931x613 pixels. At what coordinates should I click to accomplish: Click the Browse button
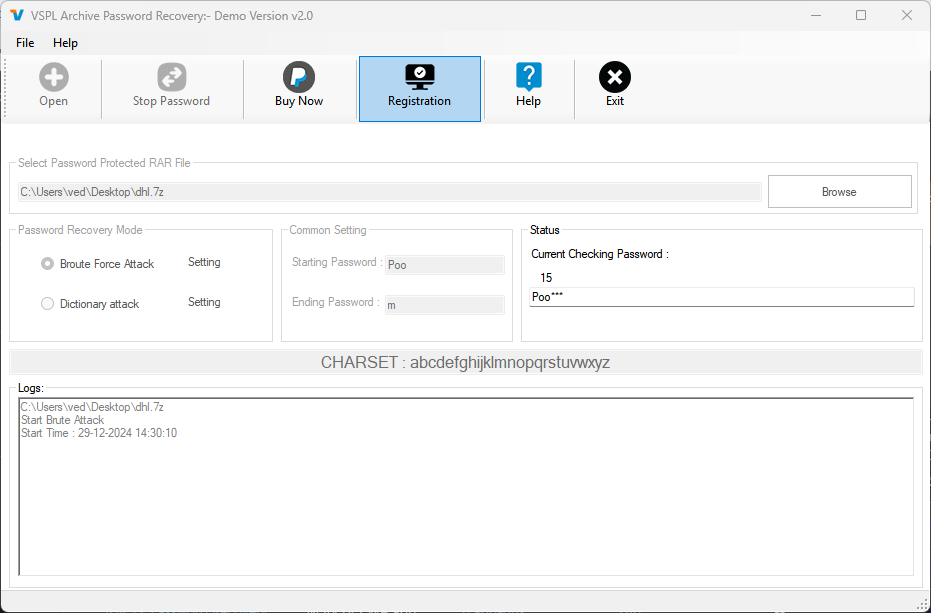(x=838, y=191)
